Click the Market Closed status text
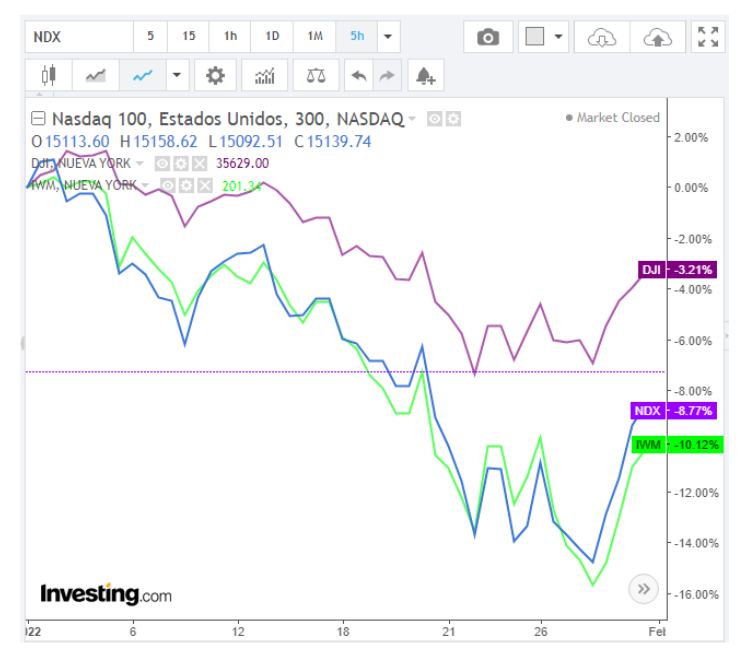Screen dimensions: 750x656 coord(618,118)
